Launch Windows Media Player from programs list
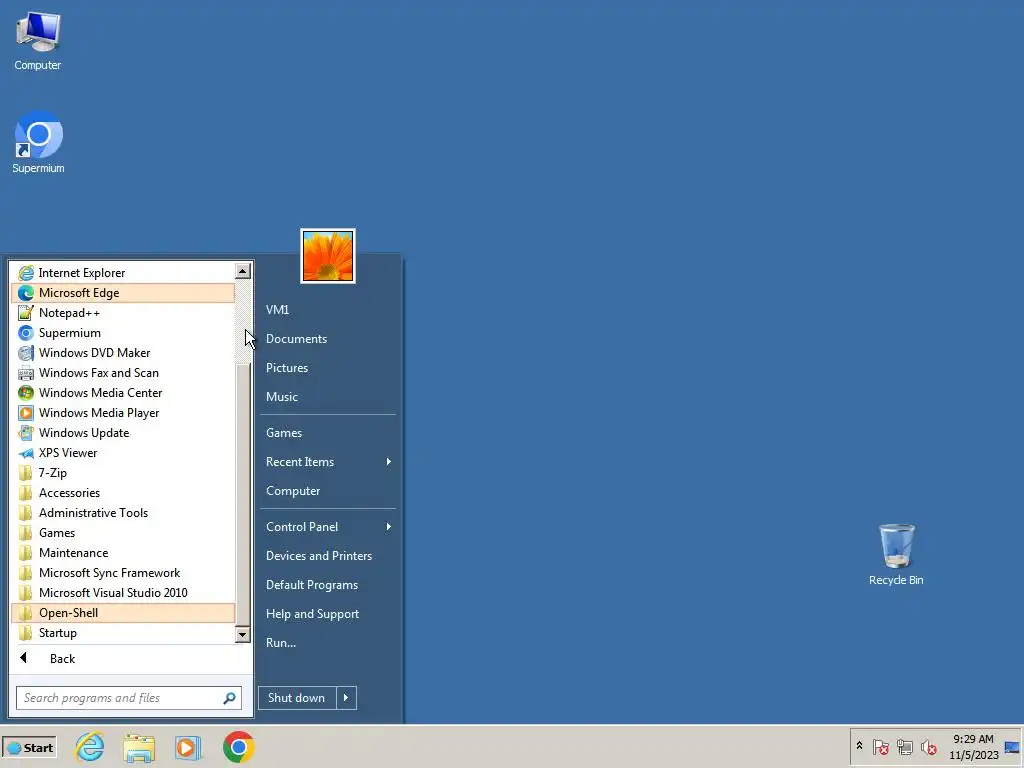 point(123,413)
